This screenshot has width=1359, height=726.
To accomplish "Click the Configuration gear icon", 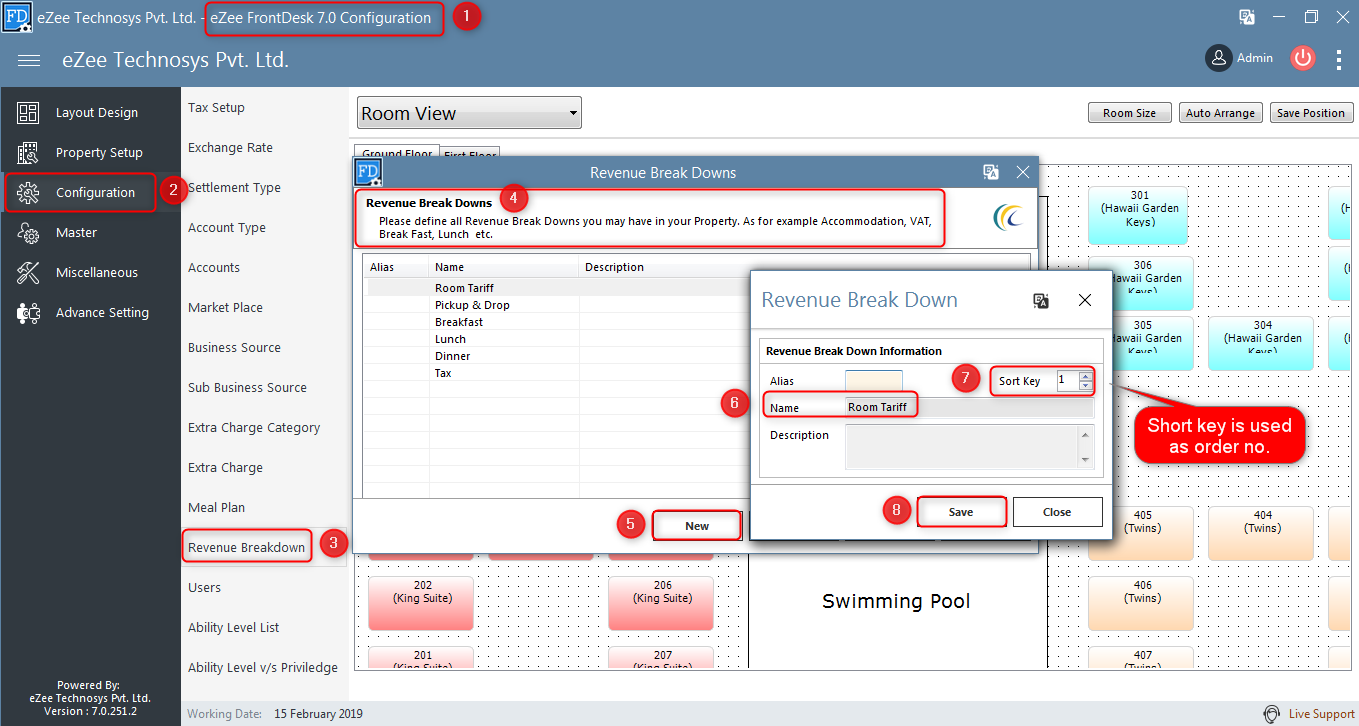I will click(x=28, y=193).
